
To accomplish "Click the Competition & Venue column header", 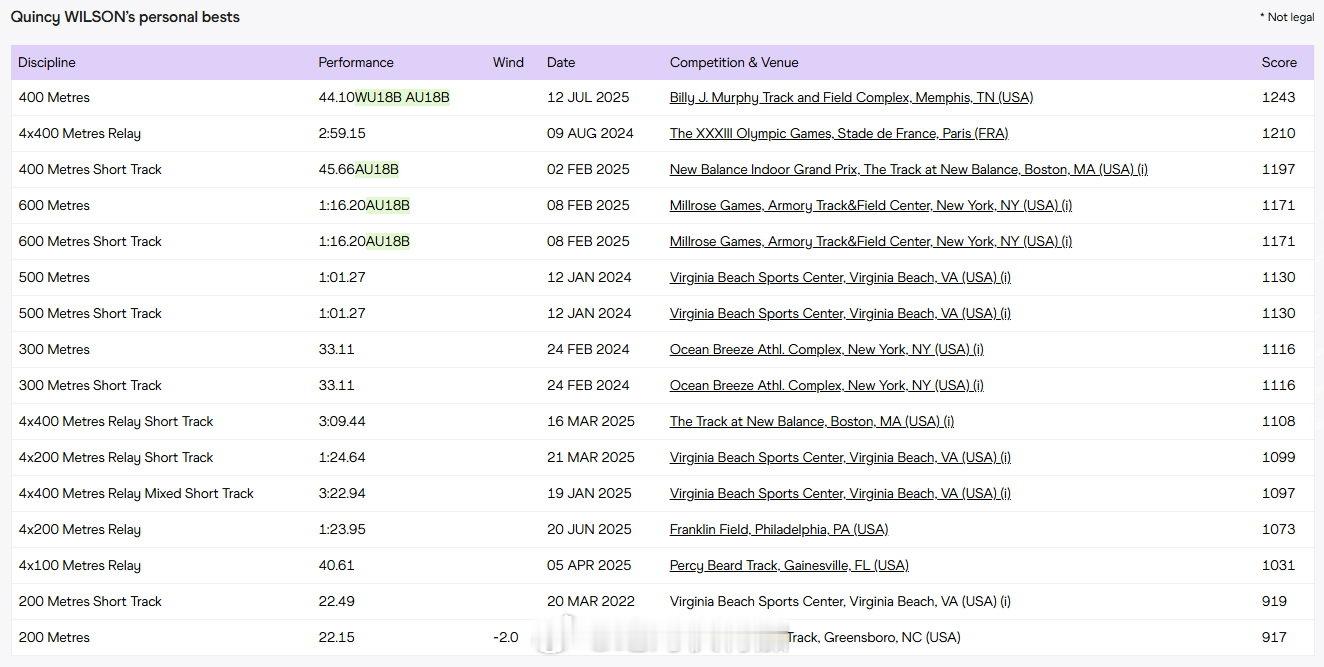I will click(x=734, y=62).
